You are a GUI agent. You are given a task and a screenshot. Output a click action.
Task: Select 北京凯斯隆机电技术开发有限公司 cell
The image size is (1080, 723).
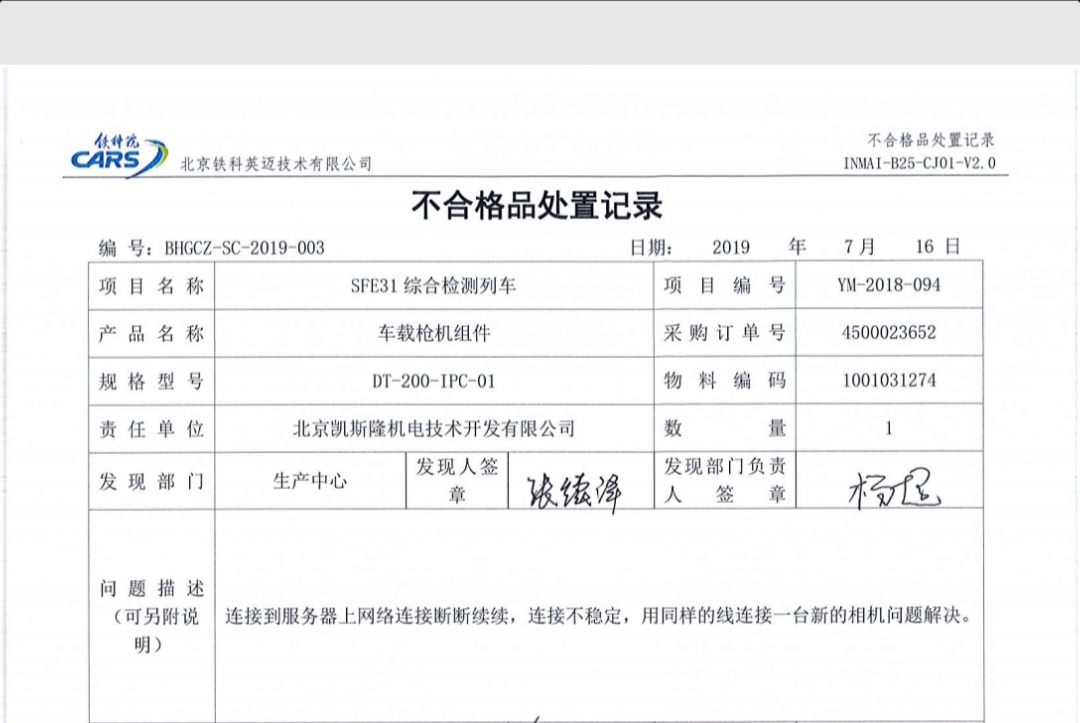point(434,428)
